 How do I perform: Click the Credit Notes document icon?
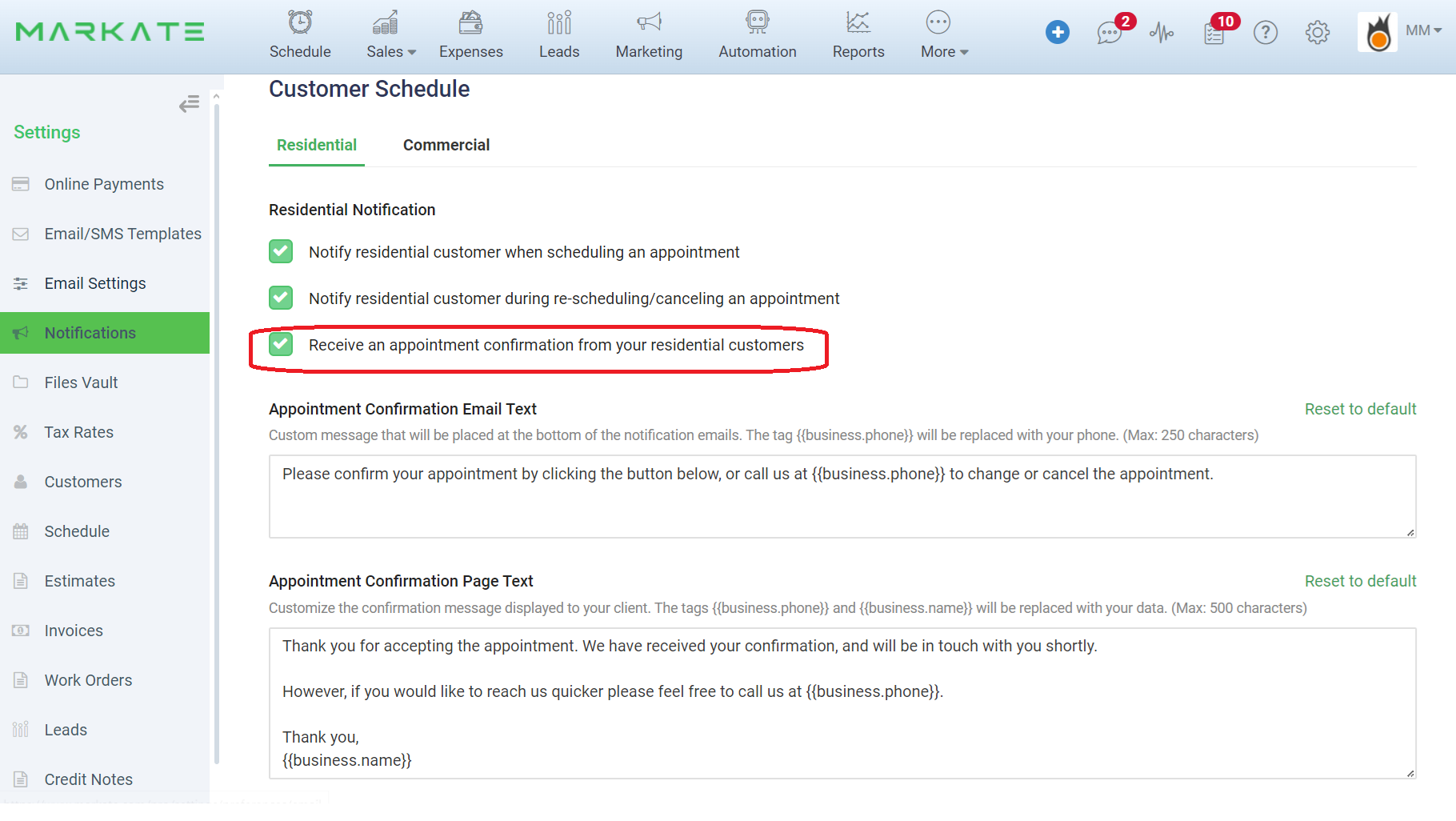click(21, 779)
